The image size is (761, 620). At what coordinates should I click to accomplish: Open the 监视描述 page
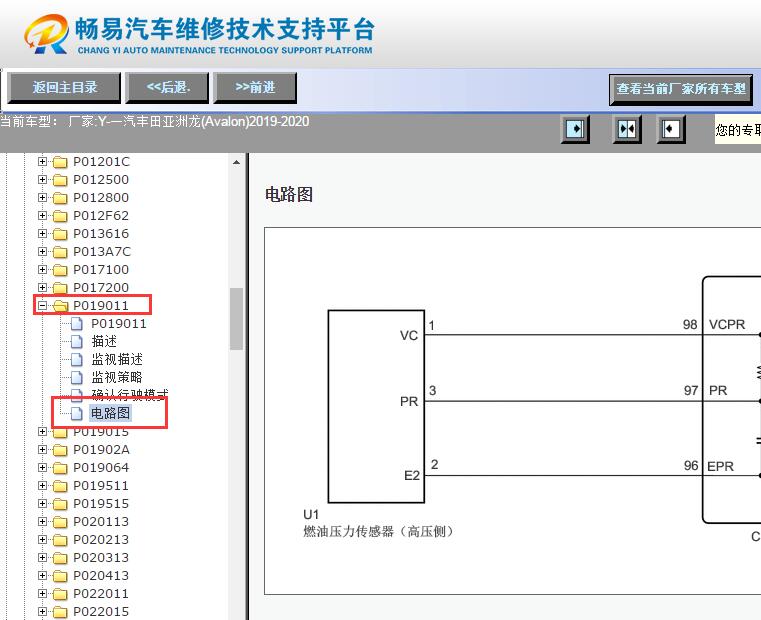point(117,359)
